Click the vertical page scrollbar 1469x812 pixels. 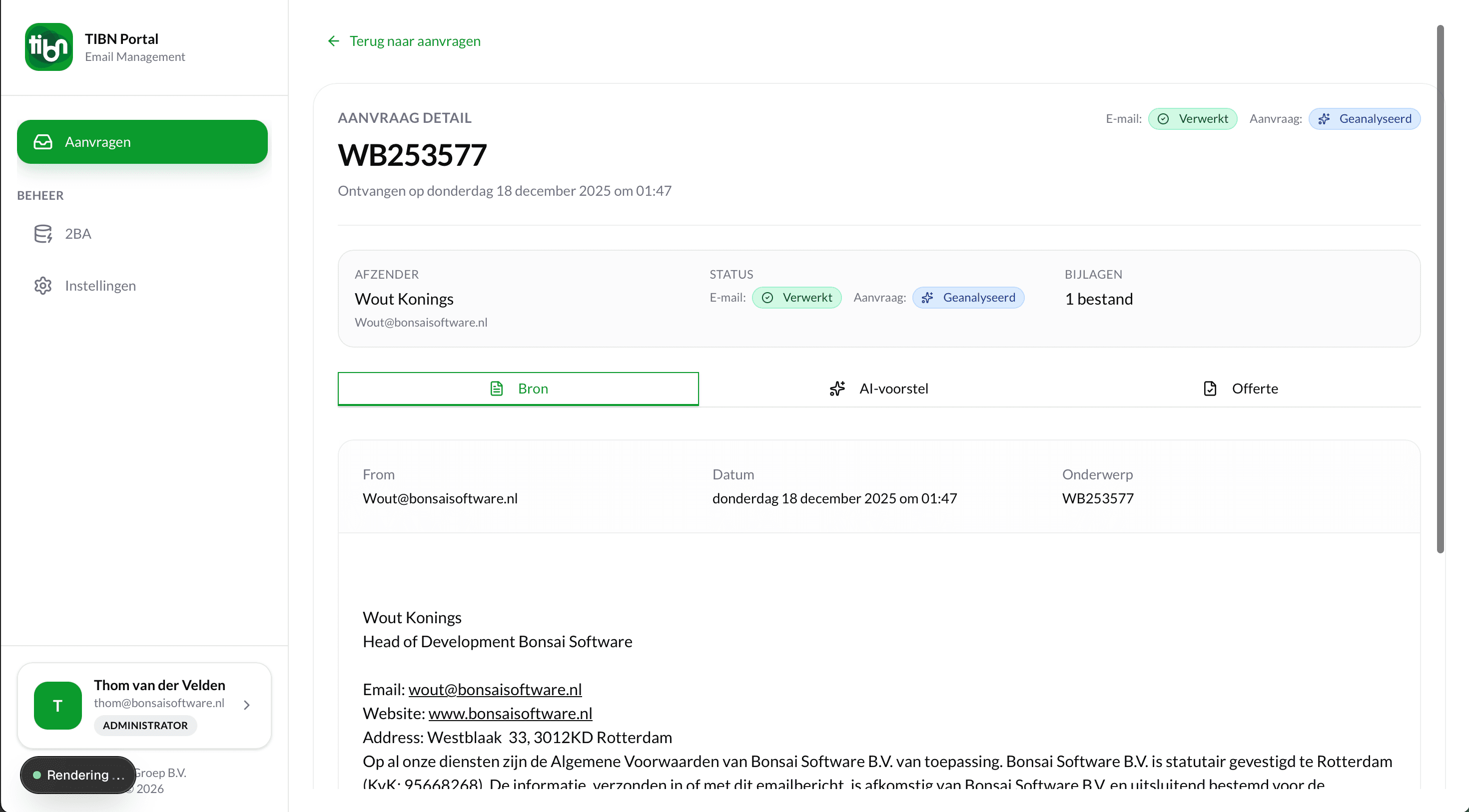click(x=1440, y=285)
